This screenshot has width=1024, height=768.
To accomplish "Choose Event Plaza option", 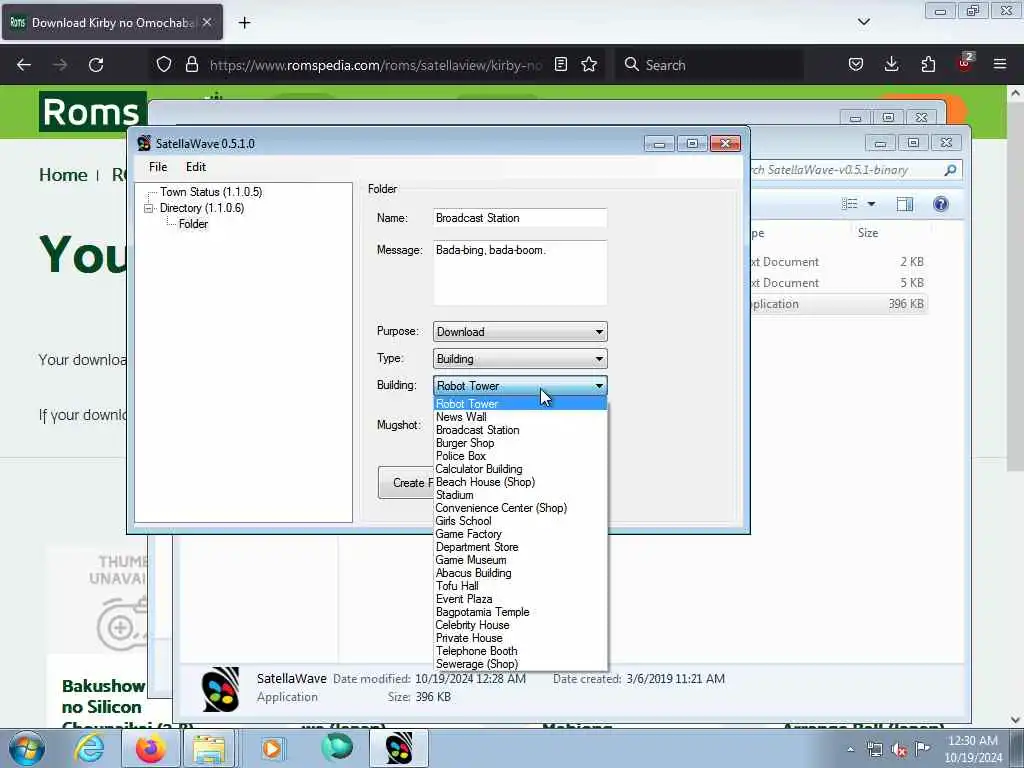I will tap(520, 599).
